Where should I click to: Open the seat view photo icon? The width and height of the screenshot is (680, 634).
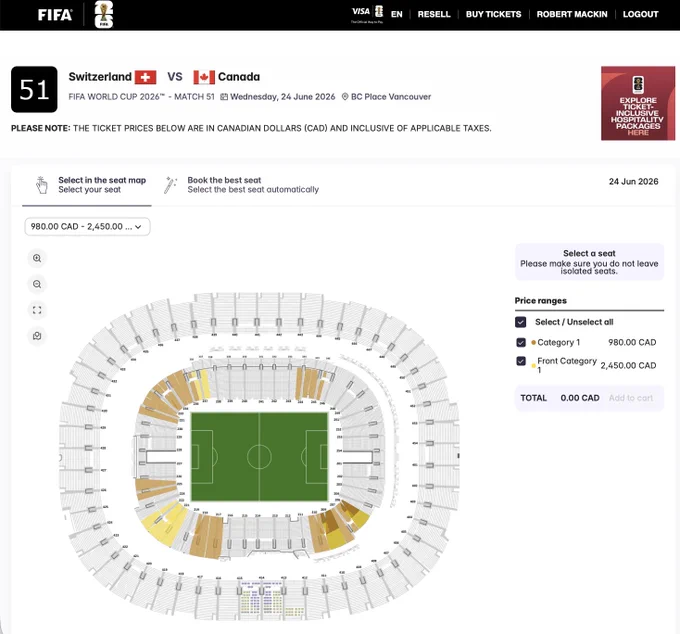[37, 336]
